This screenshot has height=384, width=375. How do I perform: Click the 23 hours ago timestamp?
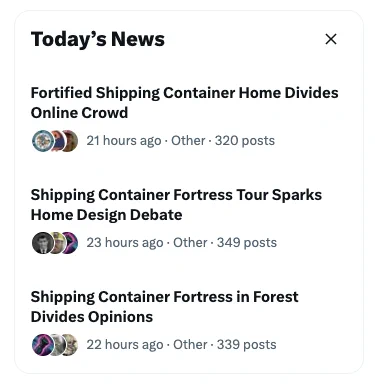click(125, 243)
